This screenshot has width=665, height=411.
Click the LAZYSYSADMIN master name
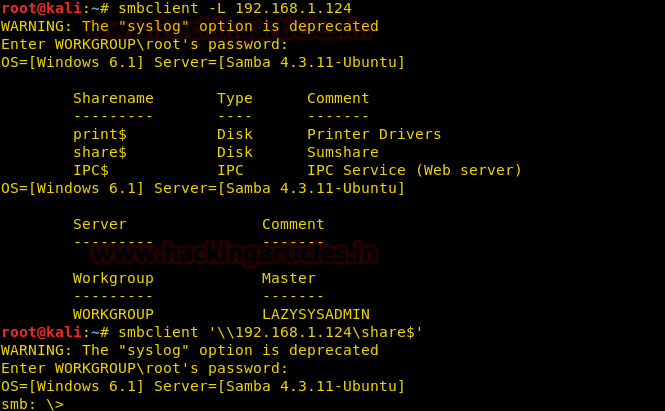coord(316,314)
